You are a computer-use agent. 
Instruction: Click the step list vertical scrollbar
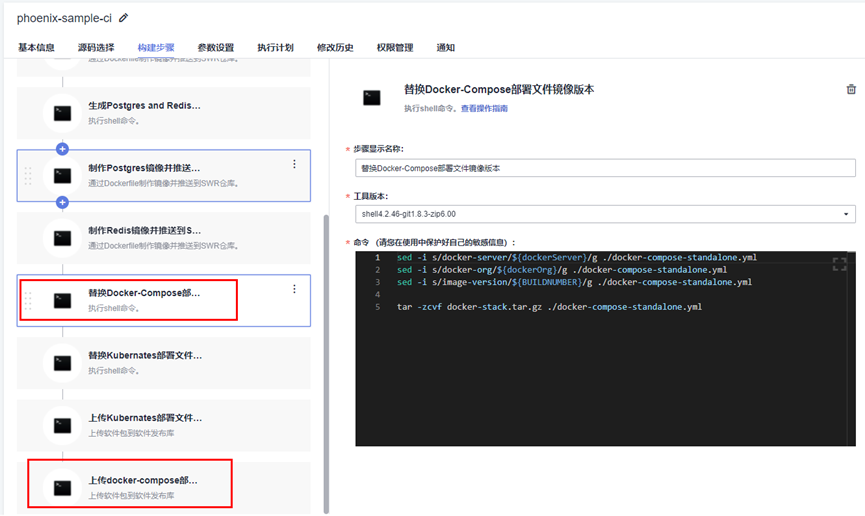click(326, 364)
